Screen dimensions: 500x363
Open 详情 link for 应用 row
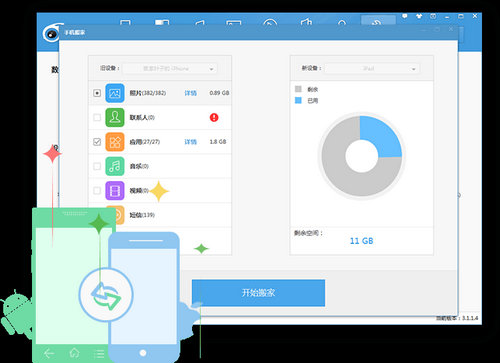(190, 142)
